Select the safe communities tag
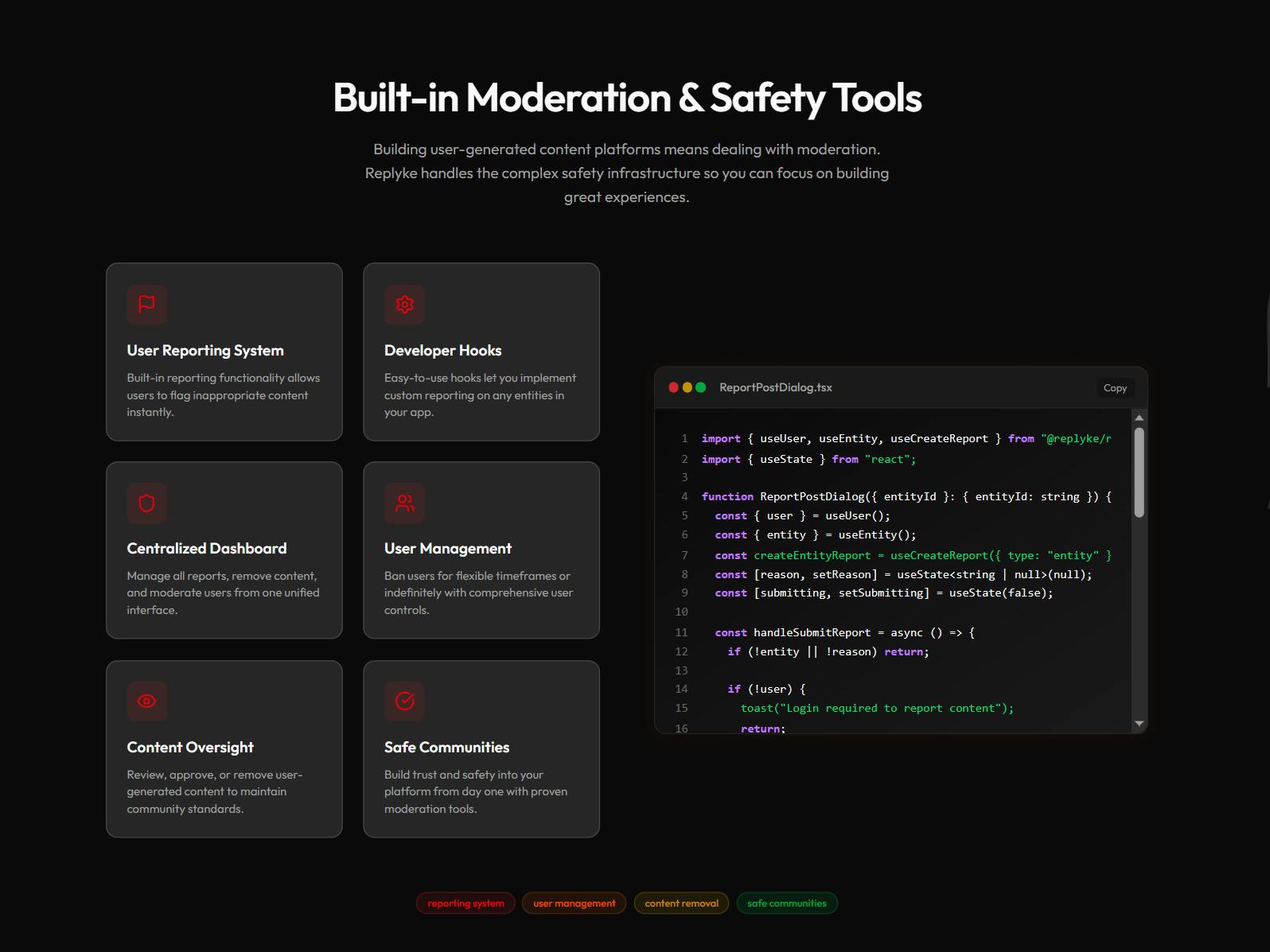This screenshot has height=952, width=1270. click(787, 903)
